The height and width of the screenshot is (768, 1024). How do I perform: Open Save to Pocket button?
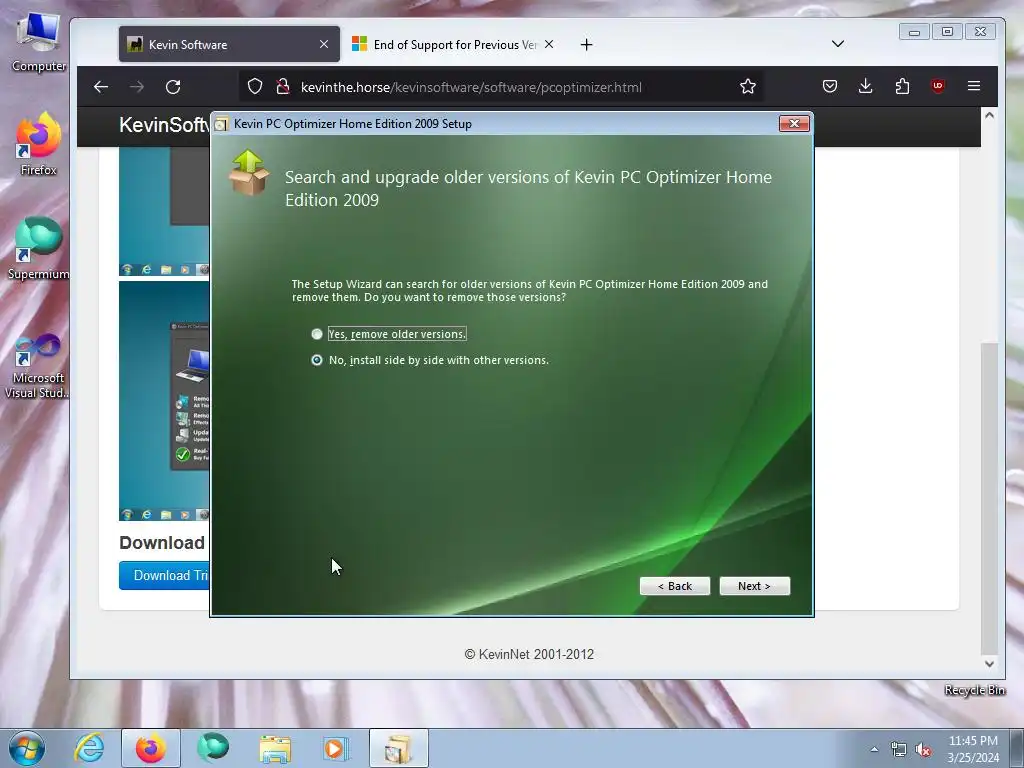830,86
